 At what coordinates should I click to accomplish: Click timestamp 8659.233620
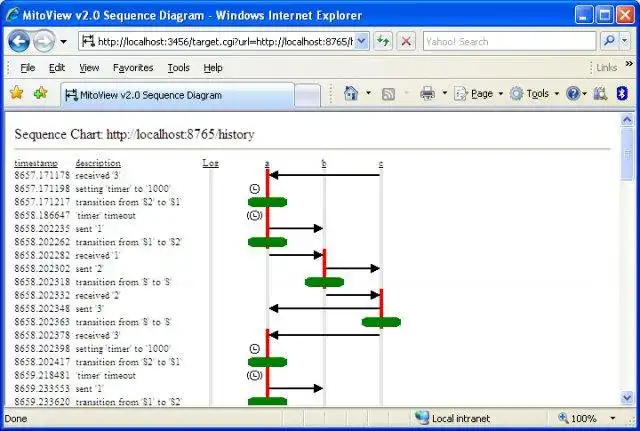pos(42,402)
